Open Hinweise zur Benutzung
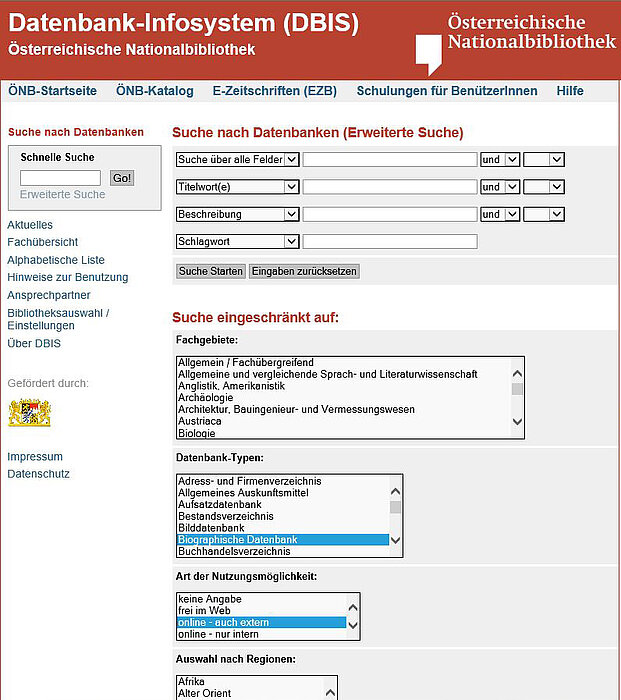Viewport: 621px width, 700px height. pyautogui.click(x=67, y=277)
